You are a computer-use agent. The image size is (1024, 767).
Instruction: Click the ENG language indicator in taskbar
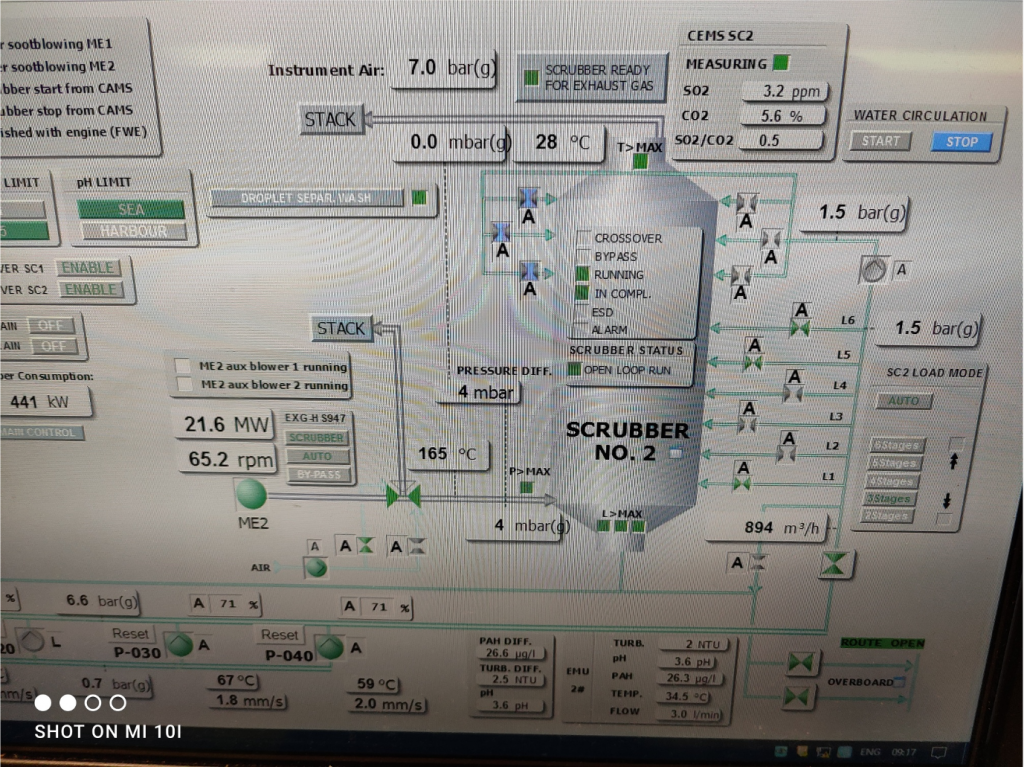(x=870, y=752)
